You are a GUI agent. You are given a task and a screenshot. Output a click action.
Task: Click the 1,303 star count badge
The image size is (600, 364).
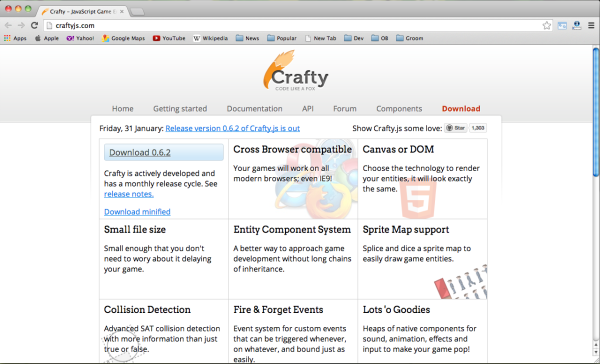478,128
